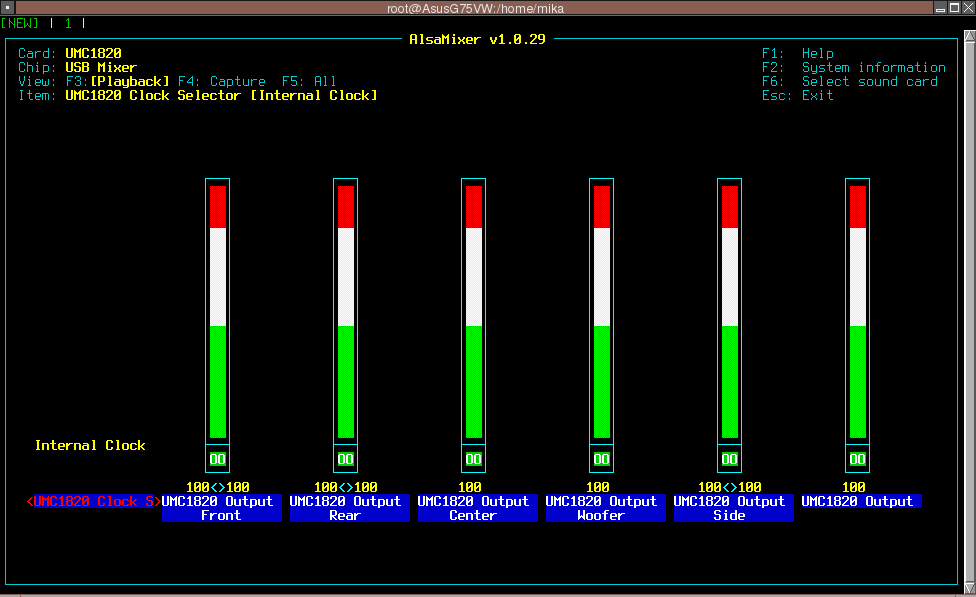The height and width of the screenshot is (597, 976).
Task: Click the terminal scrollbar down arrow
Action: pos(970,588)
